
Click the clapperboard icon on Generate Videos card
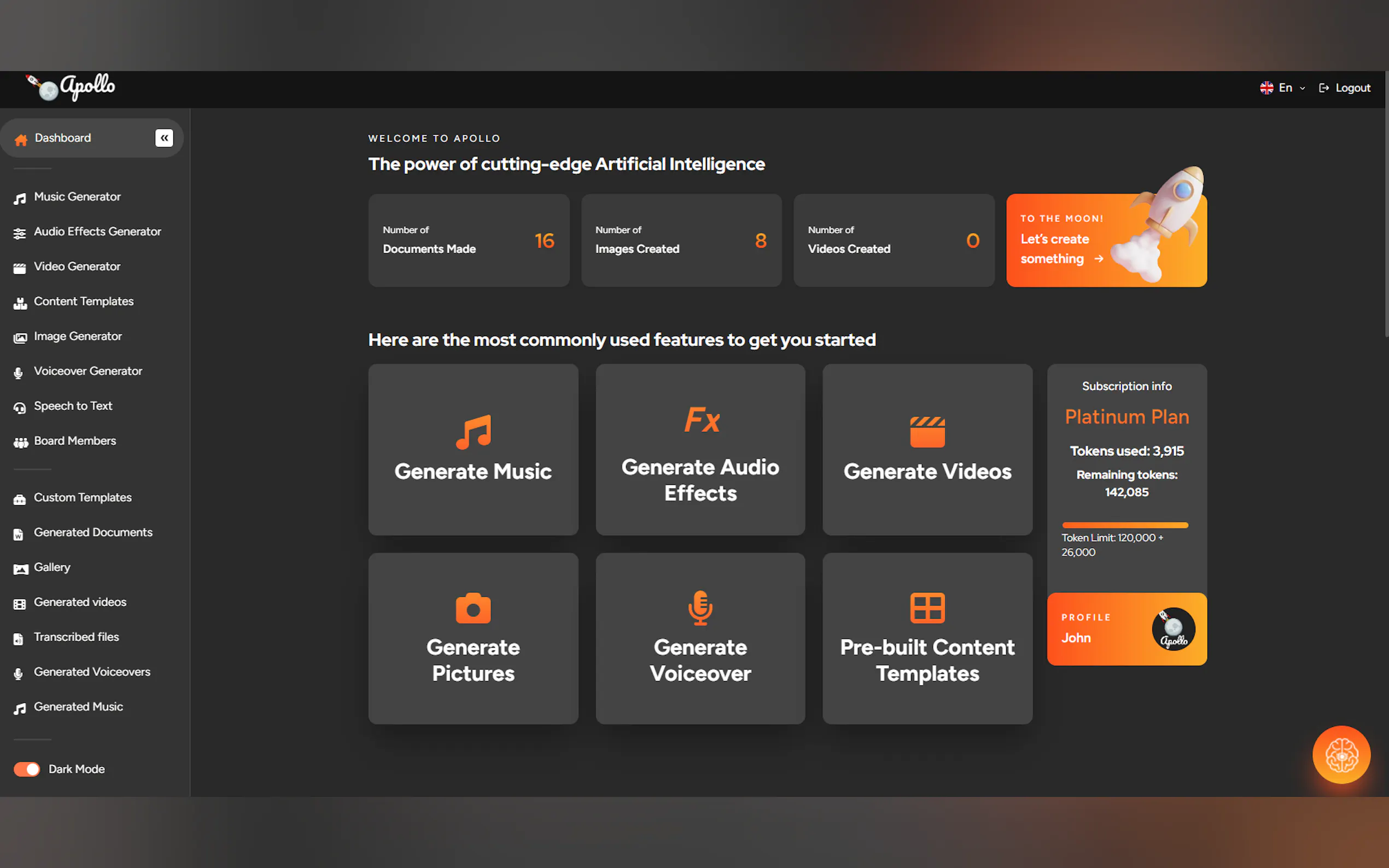pyautogui.click(x=927, y=432)
